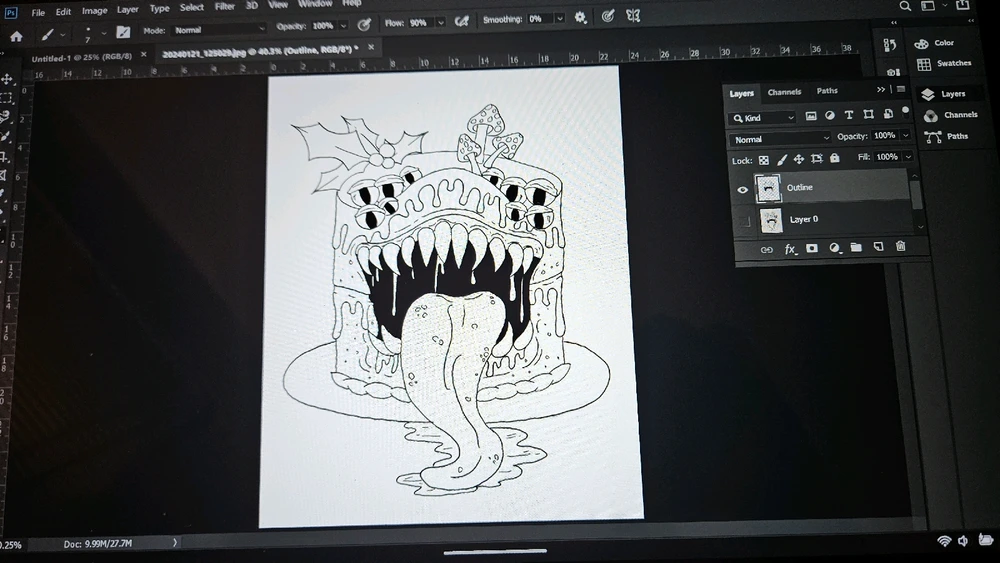Prevent auto-nesting into artboards lock icon
The image size is (1000, 563).
click(x=816, y=158)
